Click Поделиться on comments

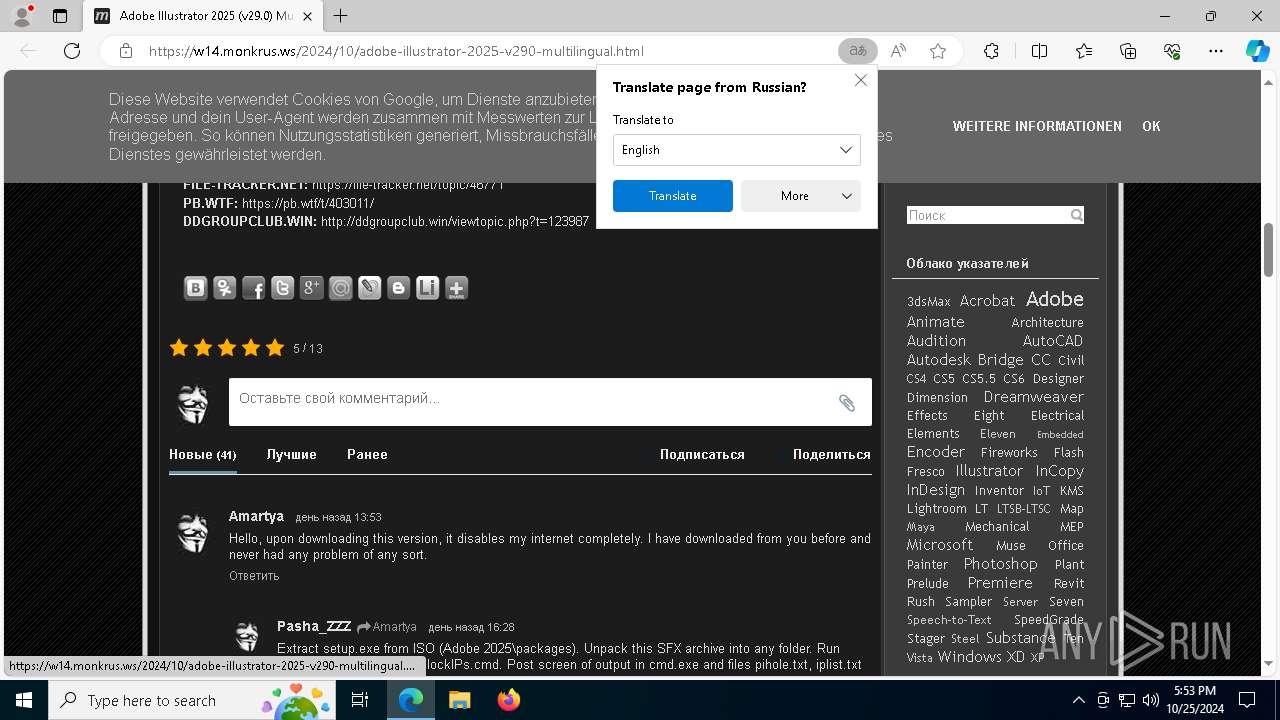click(832, 454)
